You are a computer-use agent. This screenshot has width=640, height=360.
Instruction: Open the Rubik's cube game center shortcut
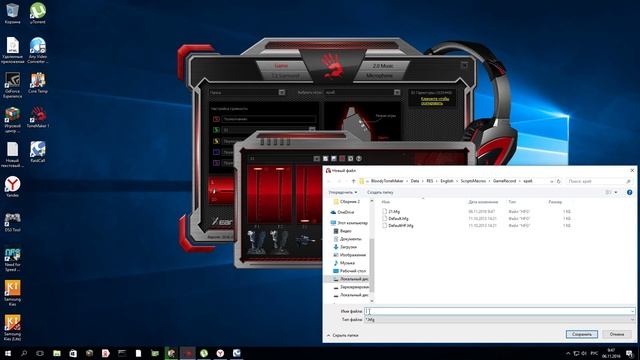pyautogui.click(x=13, y=120)
